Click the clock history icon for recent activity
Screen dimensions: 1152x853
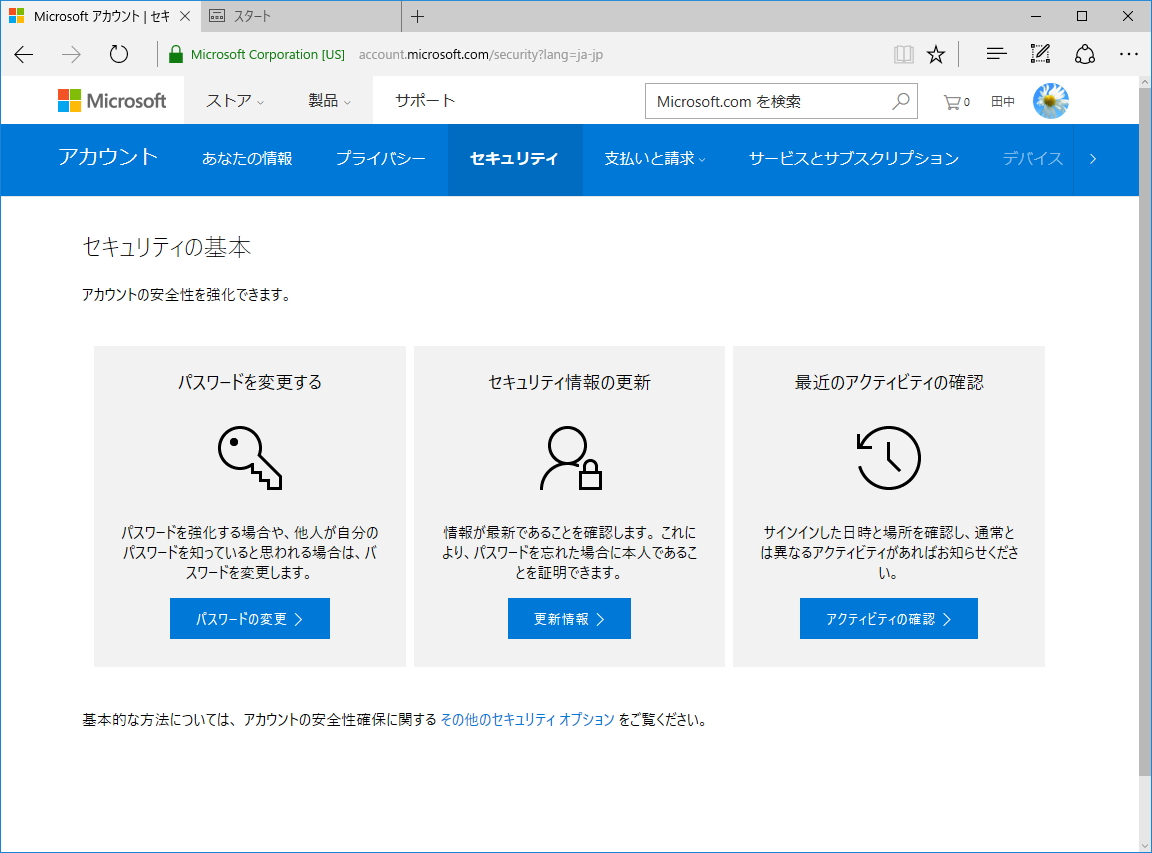[x=888, y=457]
